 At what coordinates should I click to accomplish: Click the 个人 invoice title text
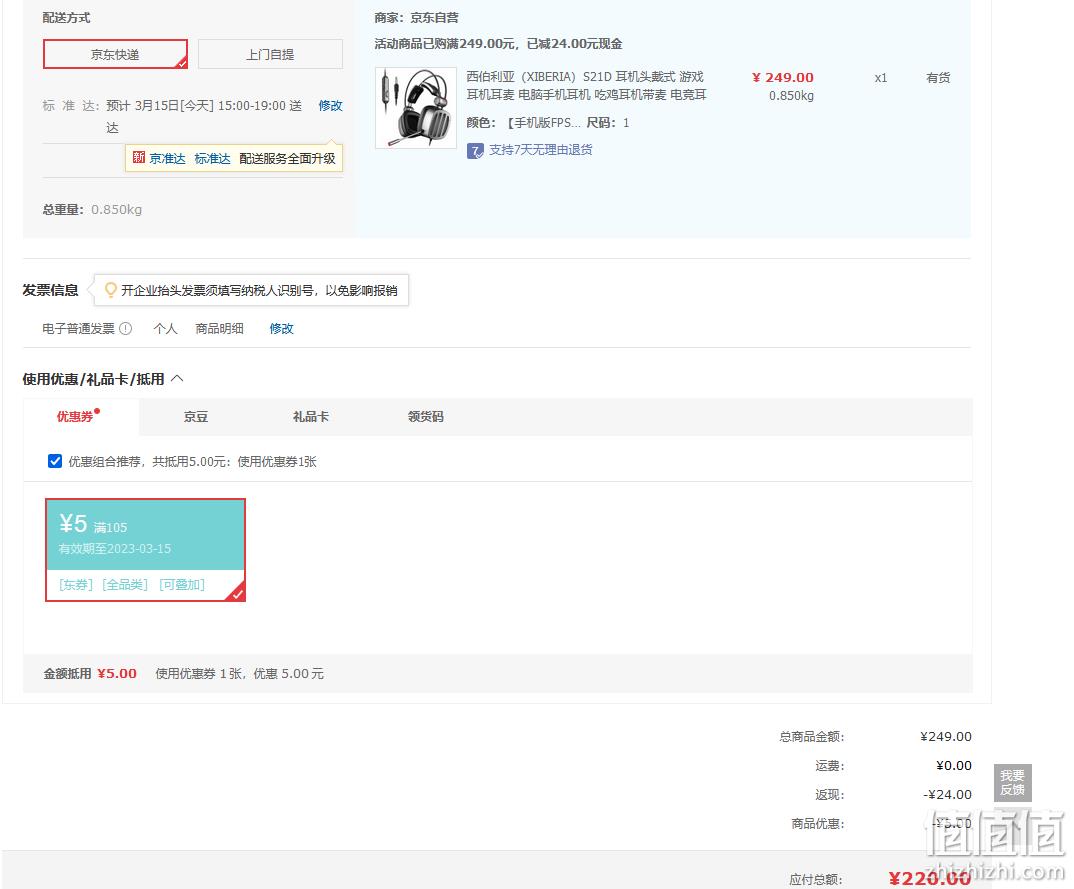click(166, 329)
